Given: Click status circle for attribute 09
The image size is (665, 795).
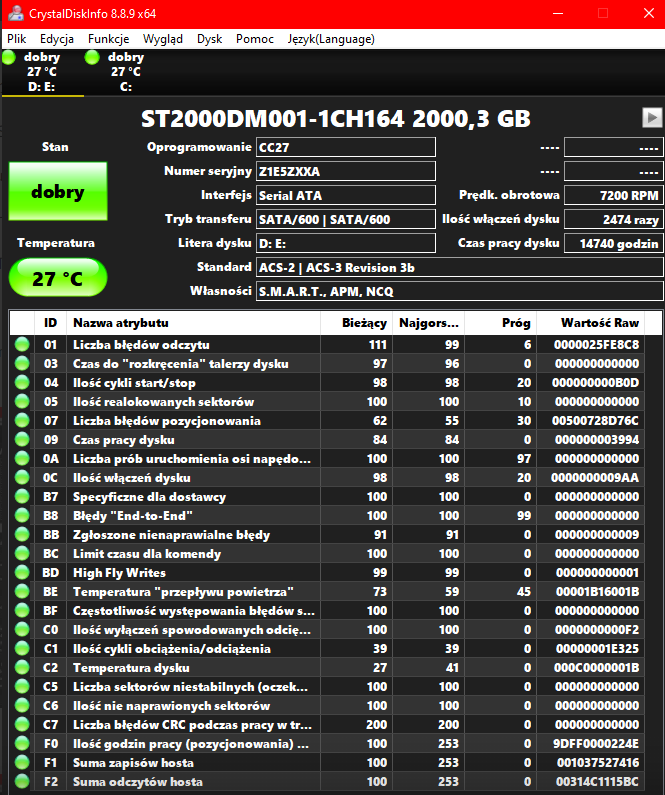Looking at the screenshot, I should [x=22, y=440].
